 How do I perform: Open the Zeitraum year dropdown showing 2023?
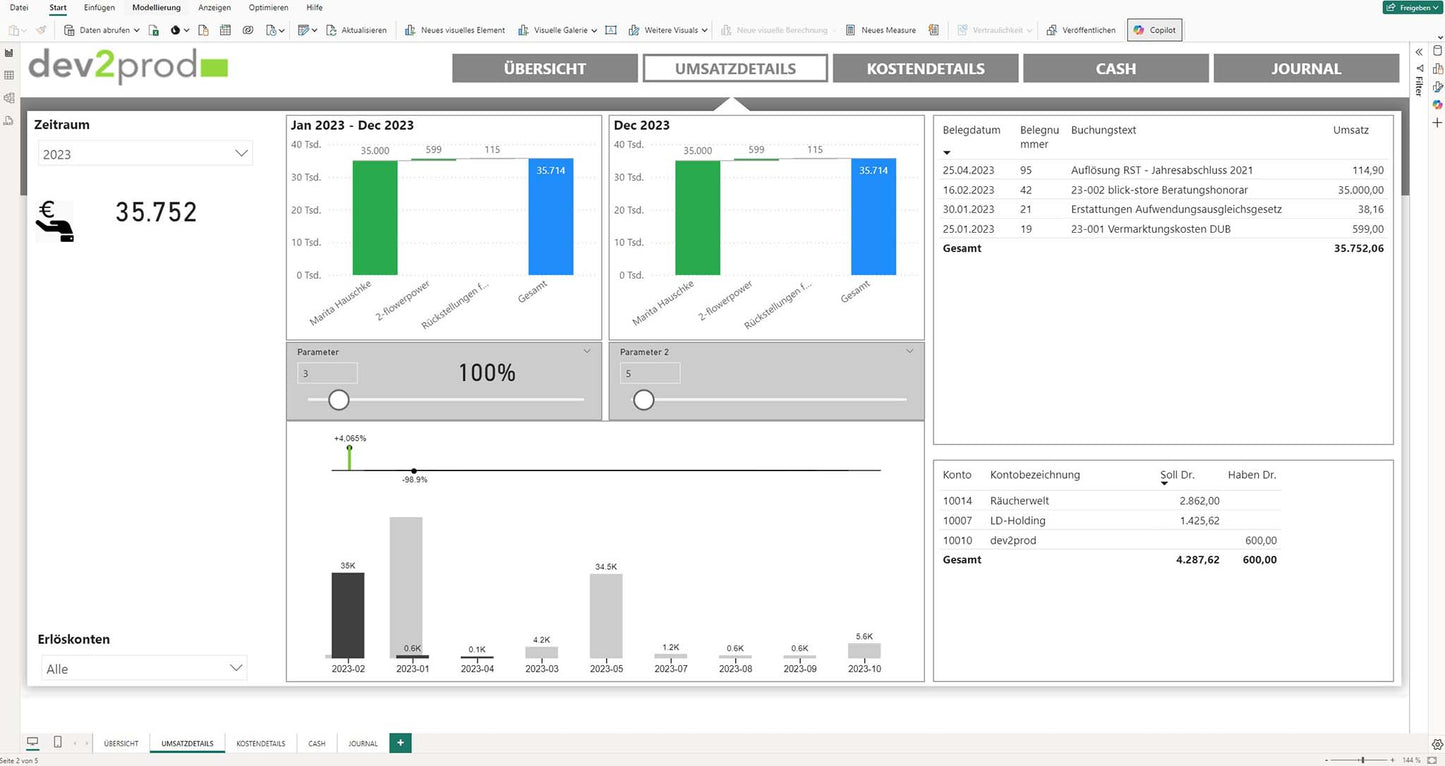point(241,153)
